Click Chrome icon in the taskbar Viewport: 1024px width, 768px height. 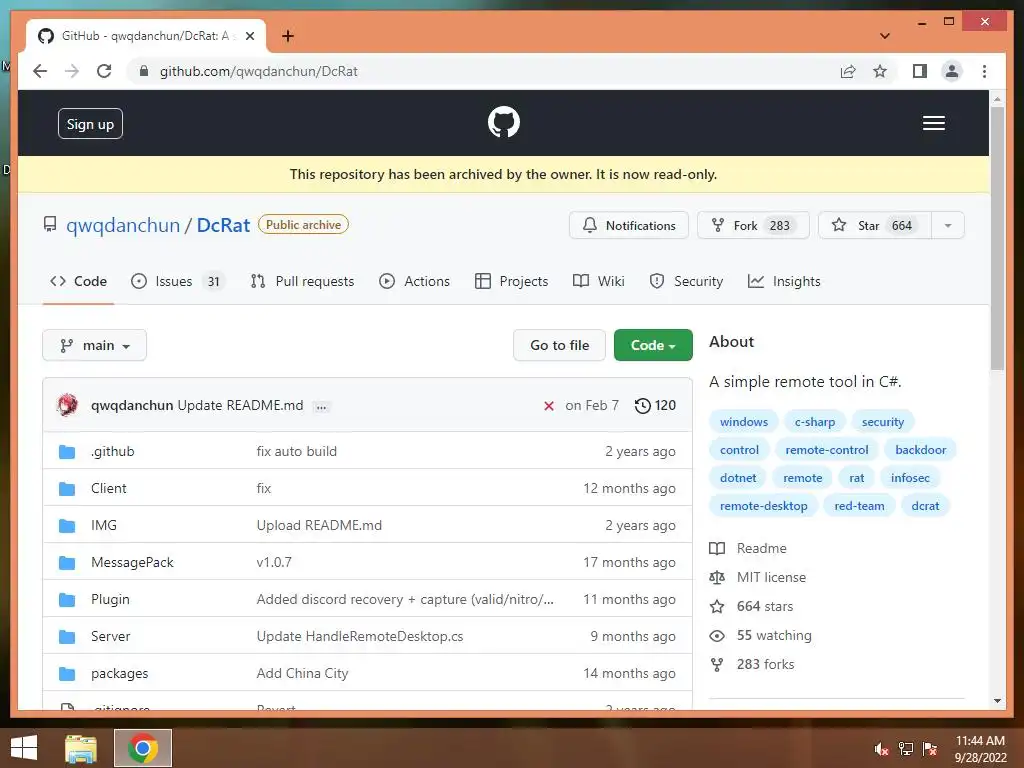[x=143, y=748]
